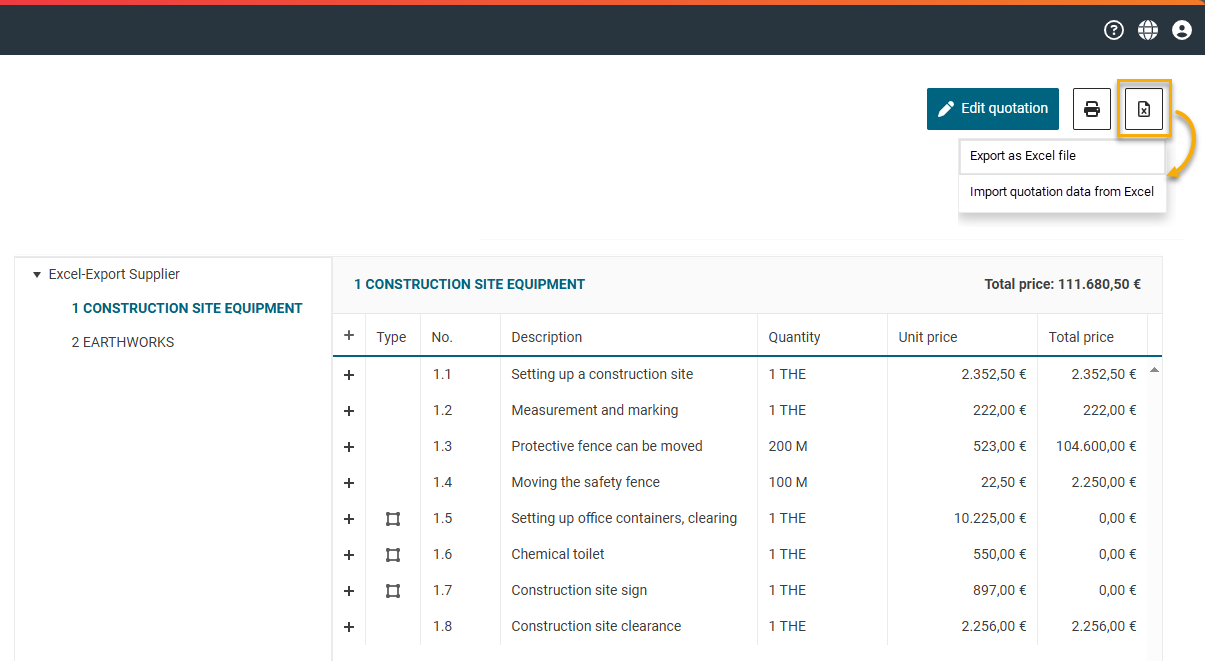1205x661 pixels.
Task: Select 2 EARTHWORKS in the tree
Action: (x=123, y=342)
